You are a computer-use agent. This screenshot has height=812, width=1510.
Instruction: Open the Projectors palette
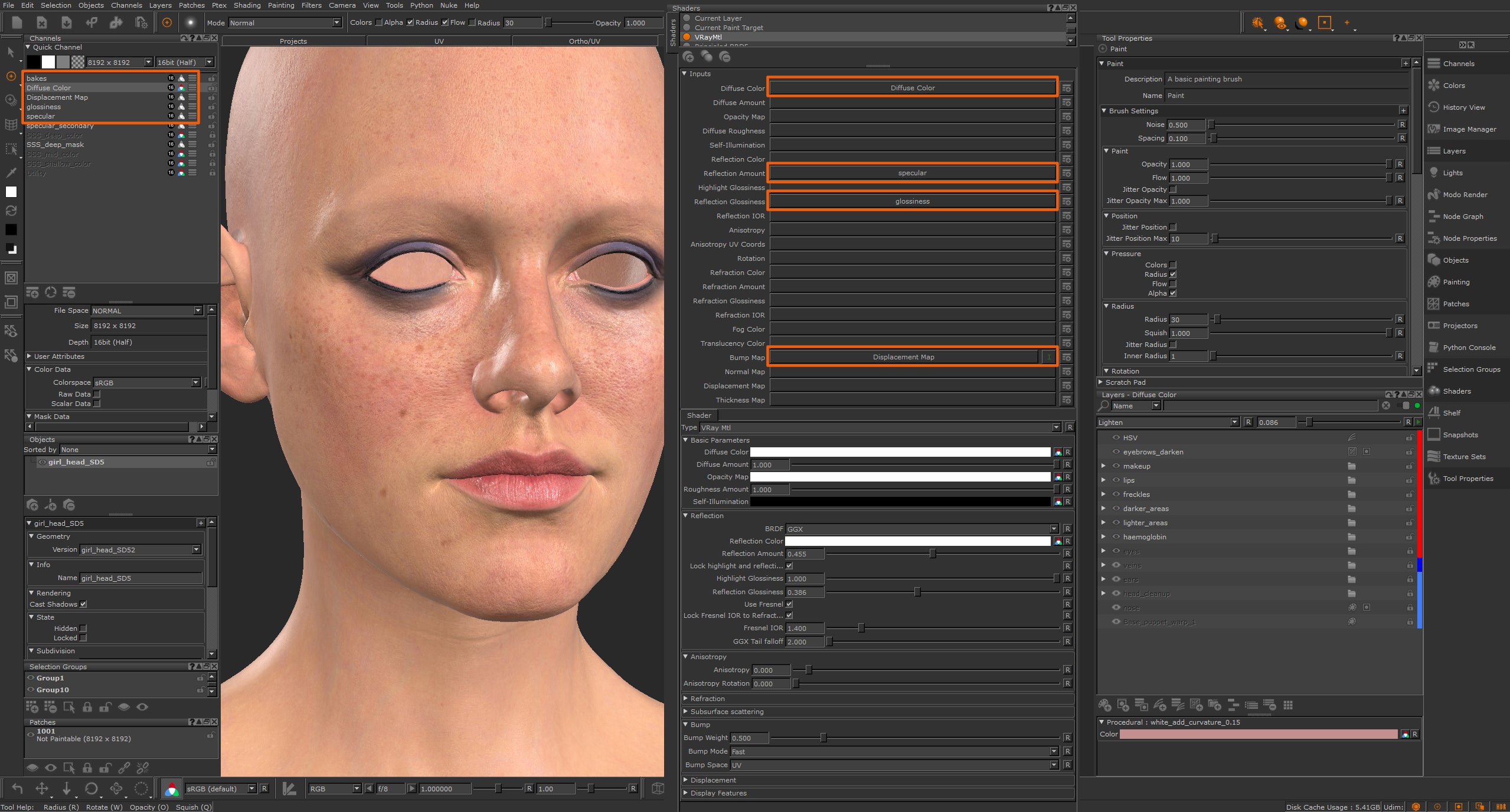coord(1459,326)
